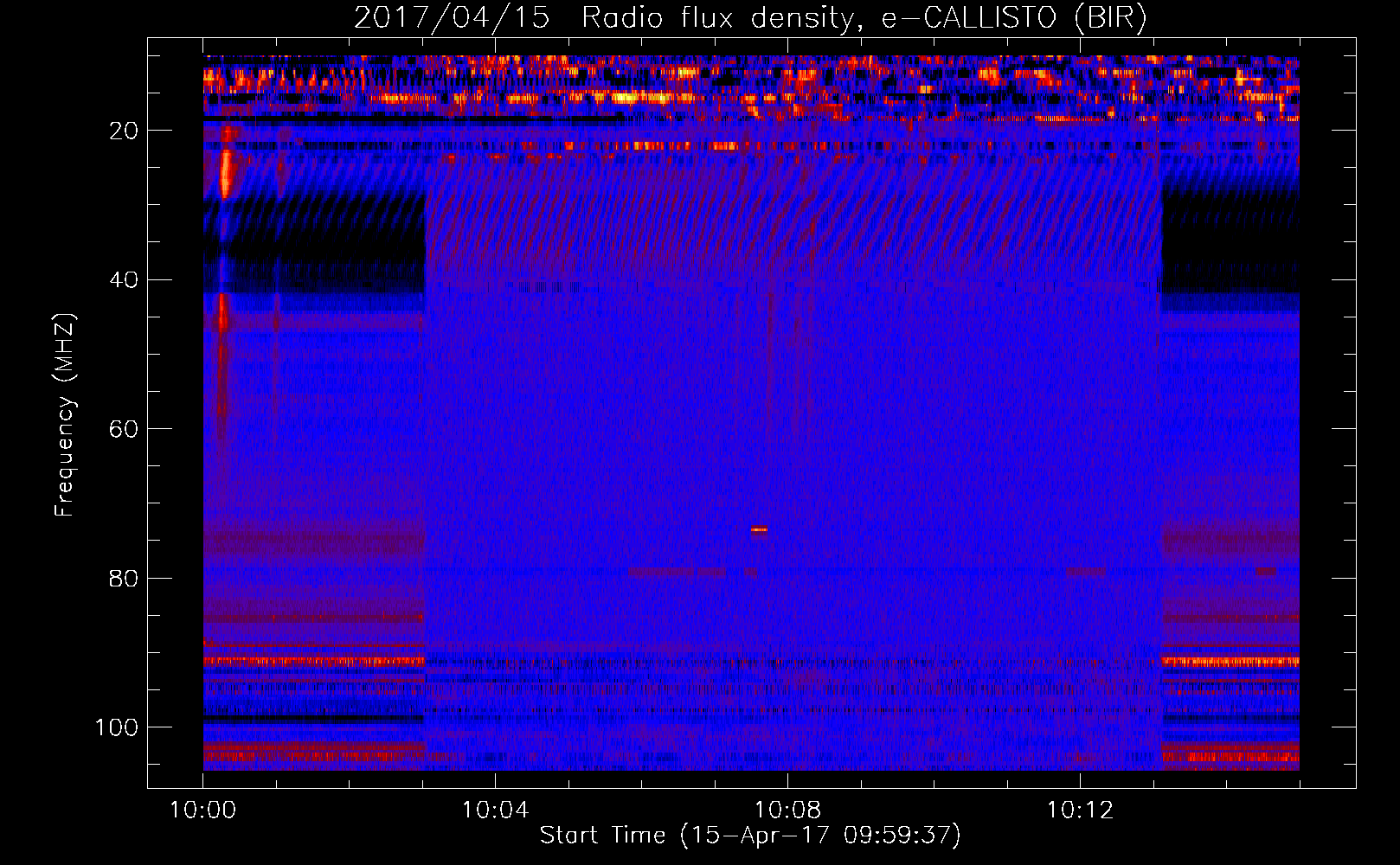1400x865 pixels.
Task: Click the 'Start Time (15-Apr-17 09:59:37)' label
Action: [750, 836]
